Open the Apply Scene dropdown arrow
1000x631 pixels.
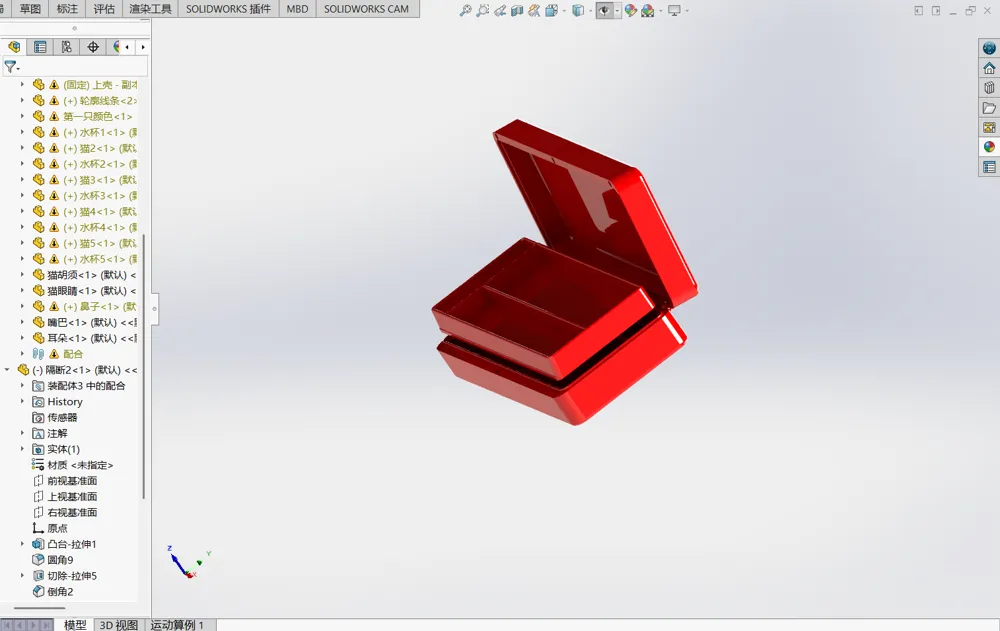[x=660, y=11]
